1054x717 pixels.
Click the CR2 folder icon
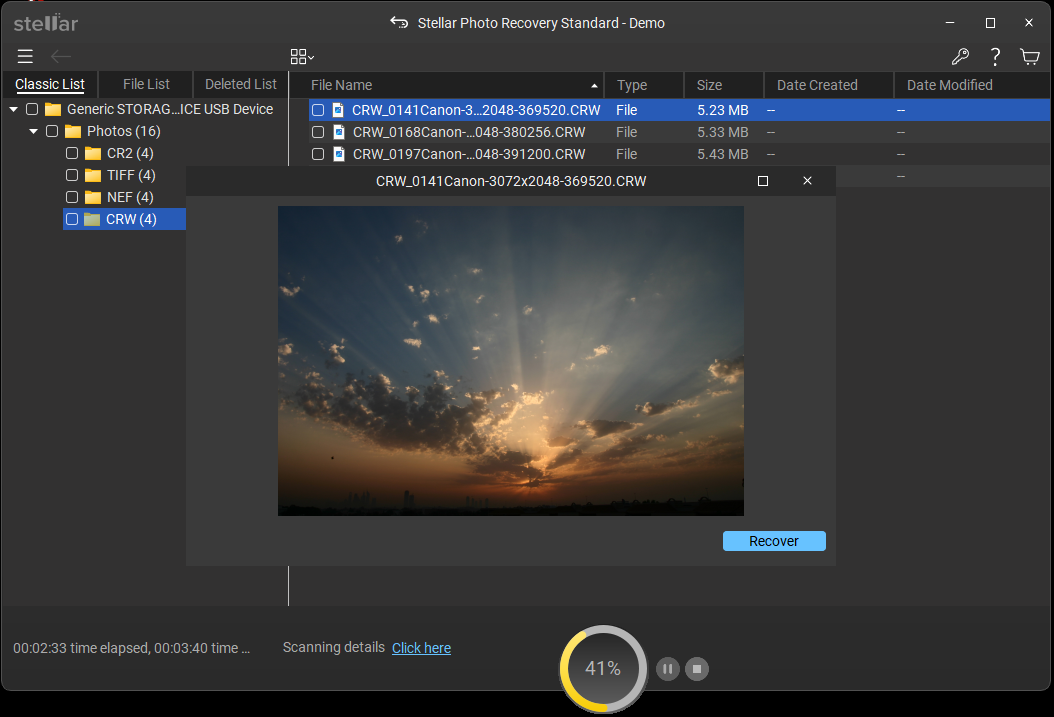tap(93, 154)
